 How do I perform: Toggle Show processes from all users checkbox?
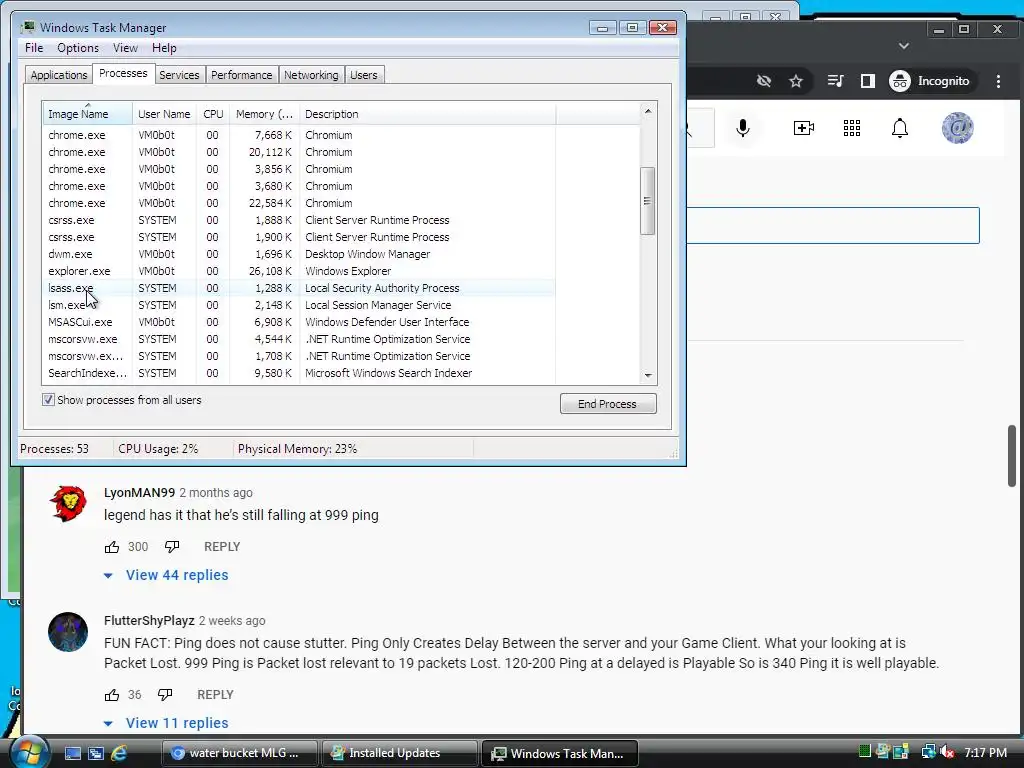(48, 400)
